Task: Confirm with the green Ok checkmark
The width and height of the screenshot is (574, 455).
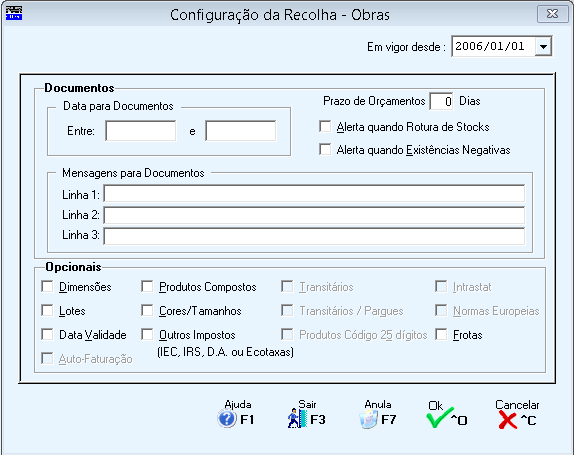Action: click(x=439, y=418)
